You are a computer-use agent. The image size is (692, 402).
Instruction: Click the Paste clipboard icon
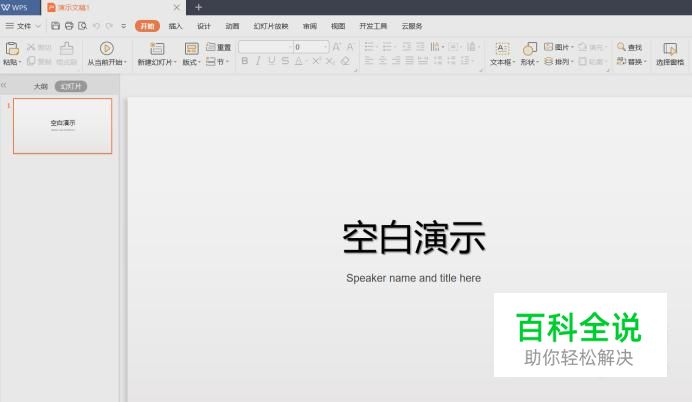(12, 48)
